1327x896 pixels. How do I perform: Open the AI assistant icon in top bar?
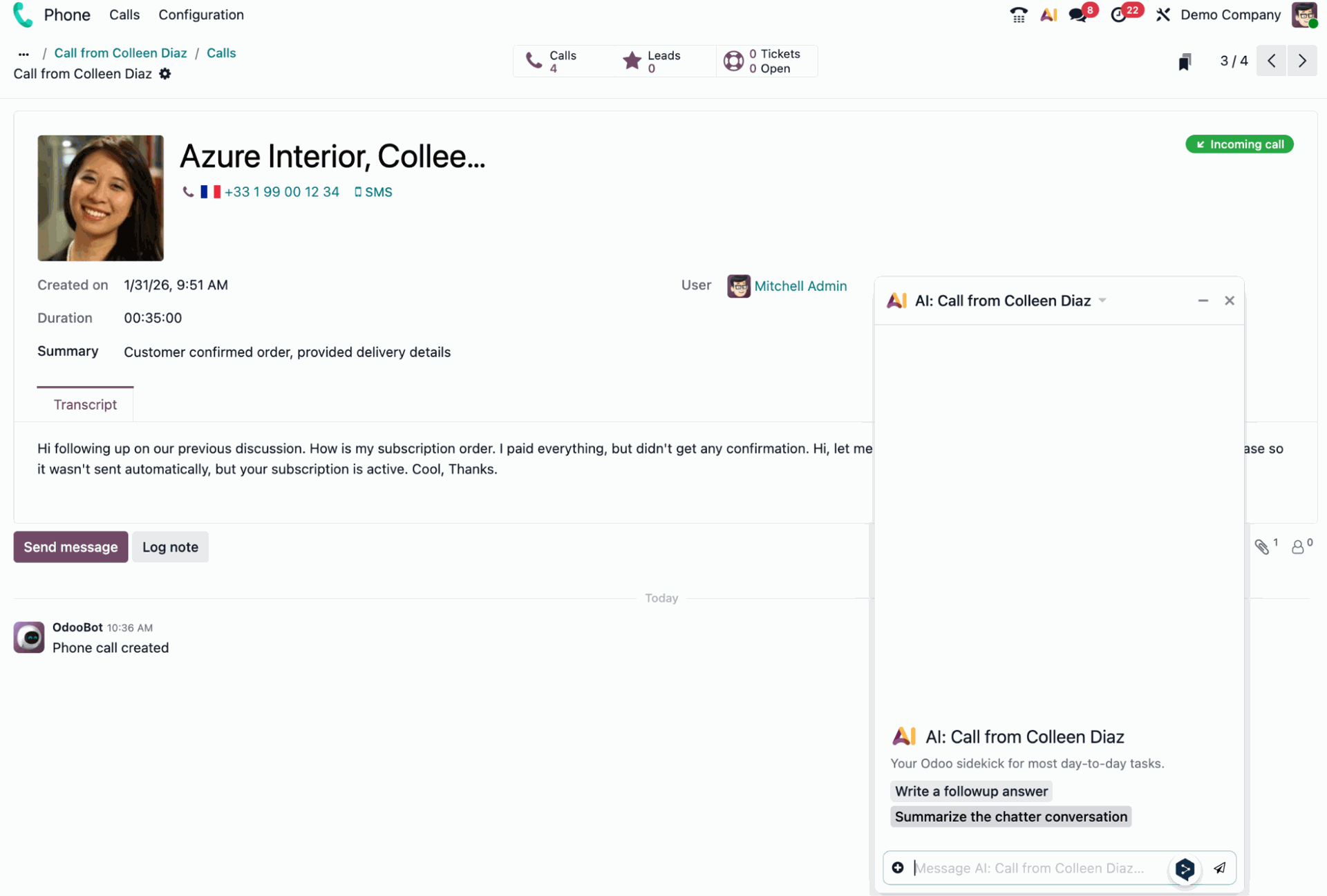click(1048, 15)
